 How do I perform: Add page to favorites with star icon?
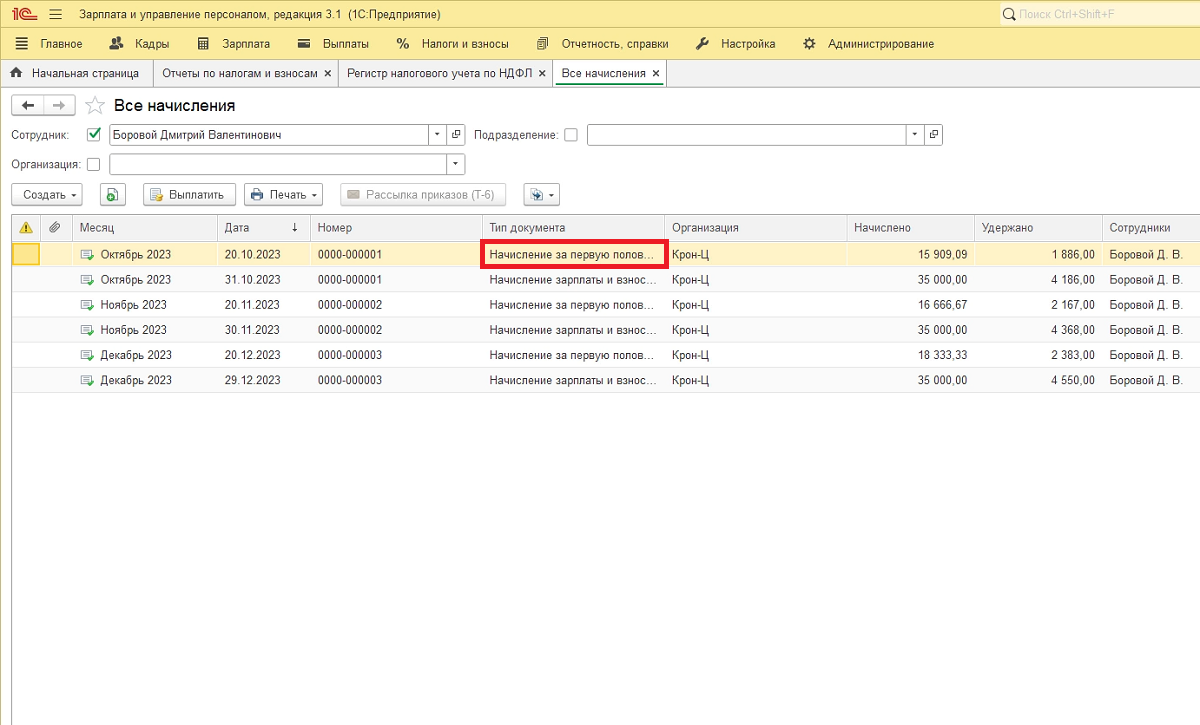pyautogui.click(x=95, y=105)
